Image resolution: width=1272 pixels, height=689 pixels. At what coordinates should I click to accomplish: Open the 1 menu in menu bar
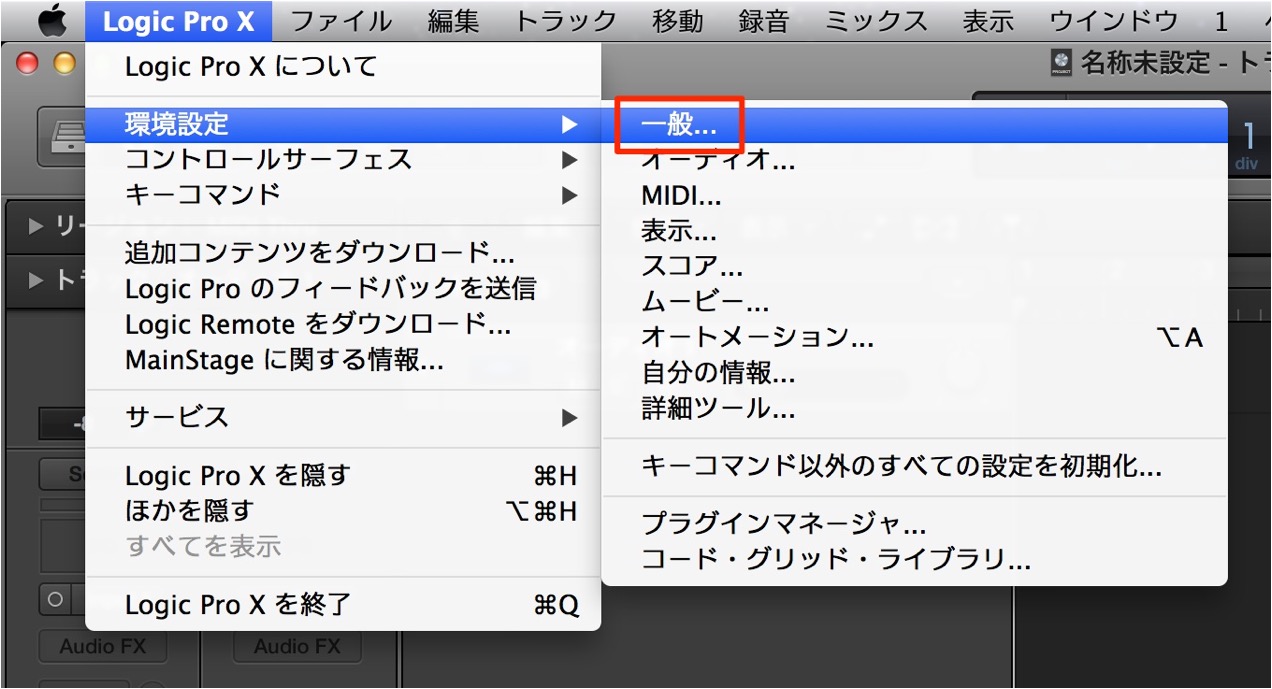tap(1221, 21)
